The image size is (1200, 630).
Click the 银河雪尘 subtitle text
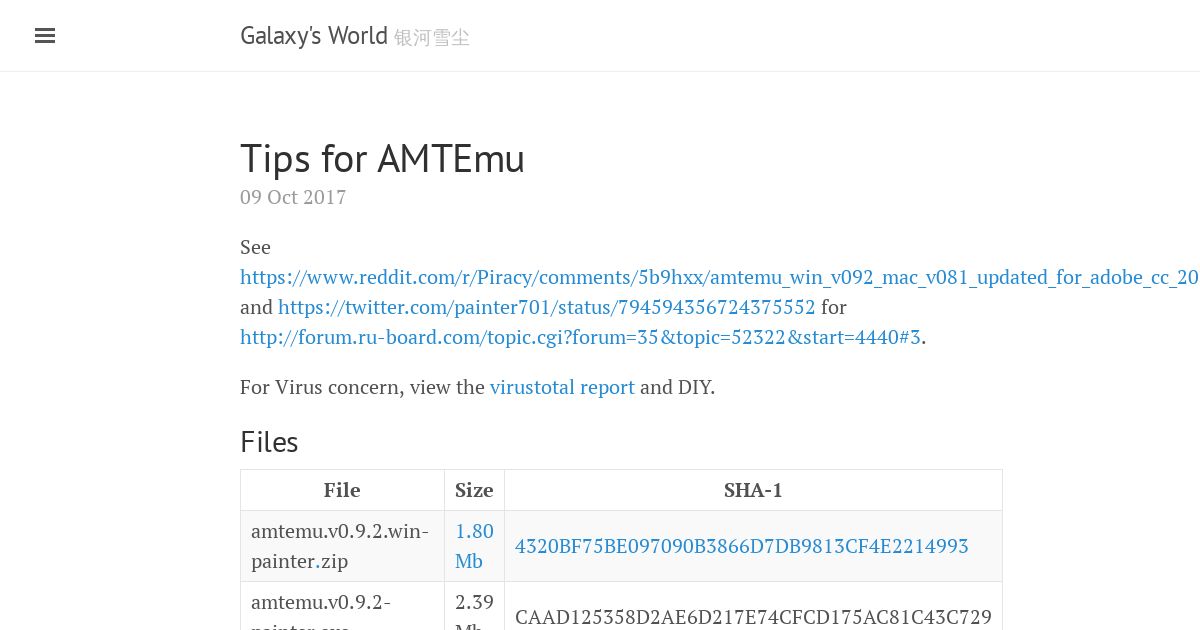coord(432,38)
